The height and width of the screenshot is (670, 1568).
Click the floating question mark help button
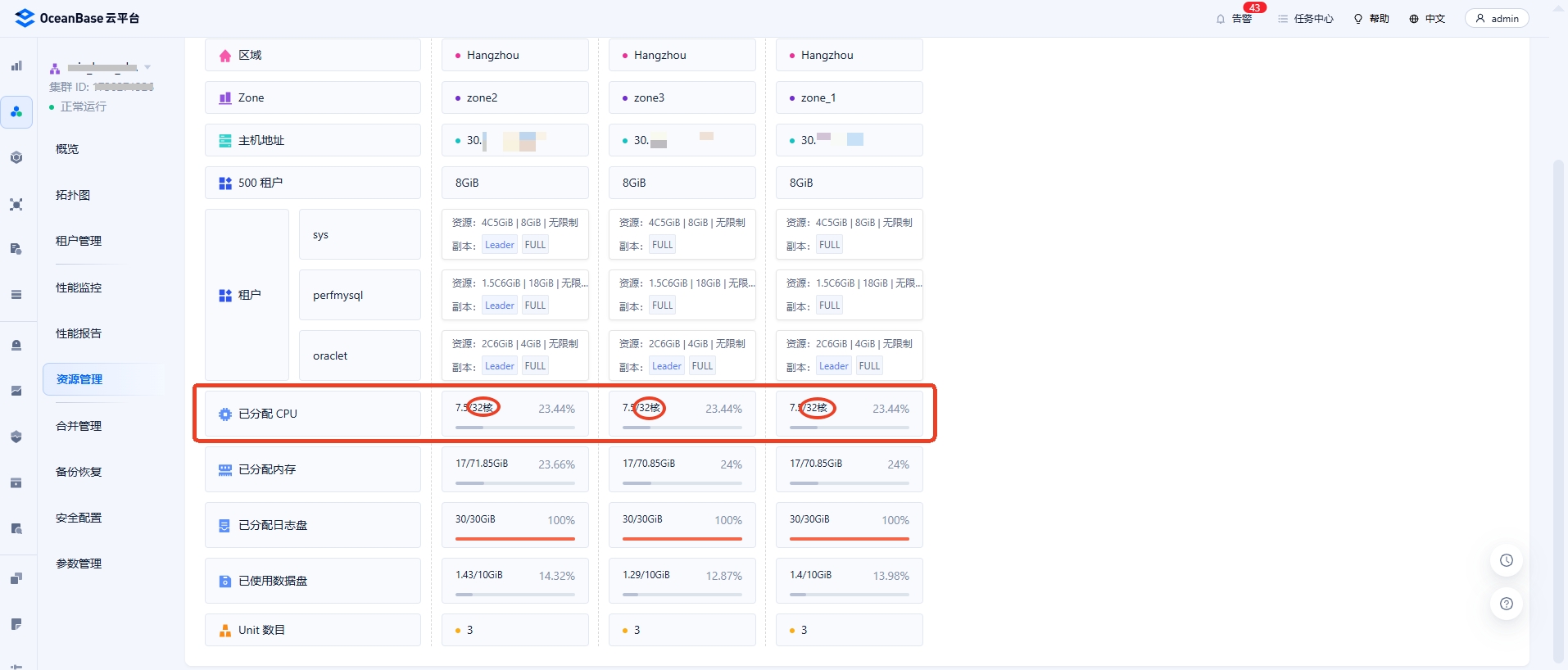[1506, 604]
